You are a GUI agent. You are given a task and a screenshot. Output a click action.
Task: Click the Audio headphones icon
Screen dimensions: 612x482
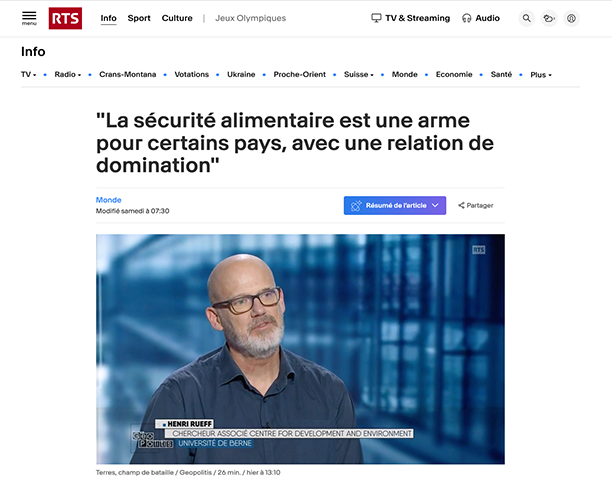click(x=466, y=18)
